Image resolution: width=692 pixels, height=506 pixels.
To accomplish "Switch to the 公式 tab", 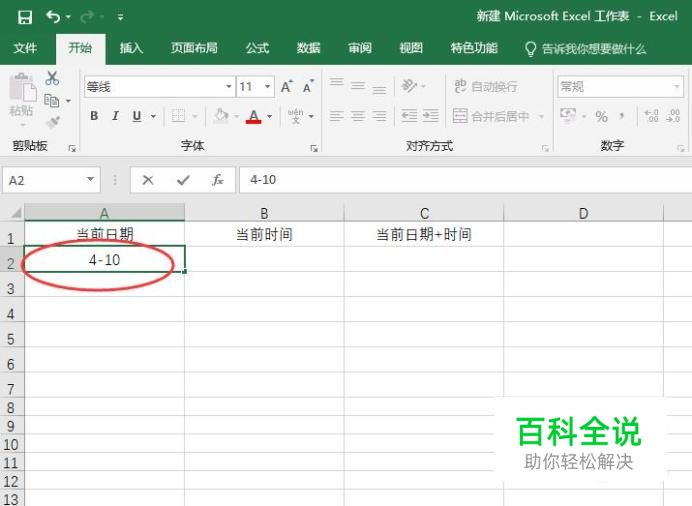I will (257, 48).
